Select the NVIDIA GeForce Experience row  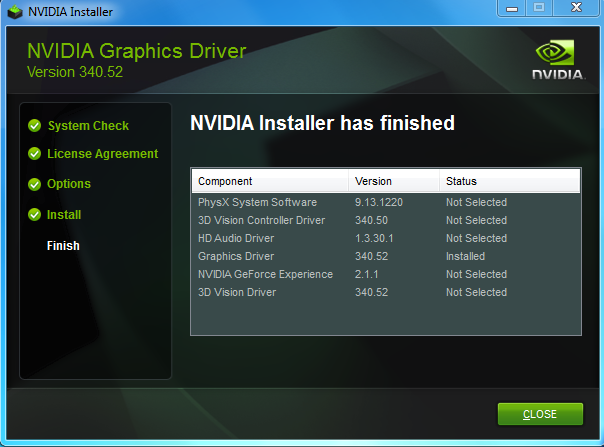point(386,274)
